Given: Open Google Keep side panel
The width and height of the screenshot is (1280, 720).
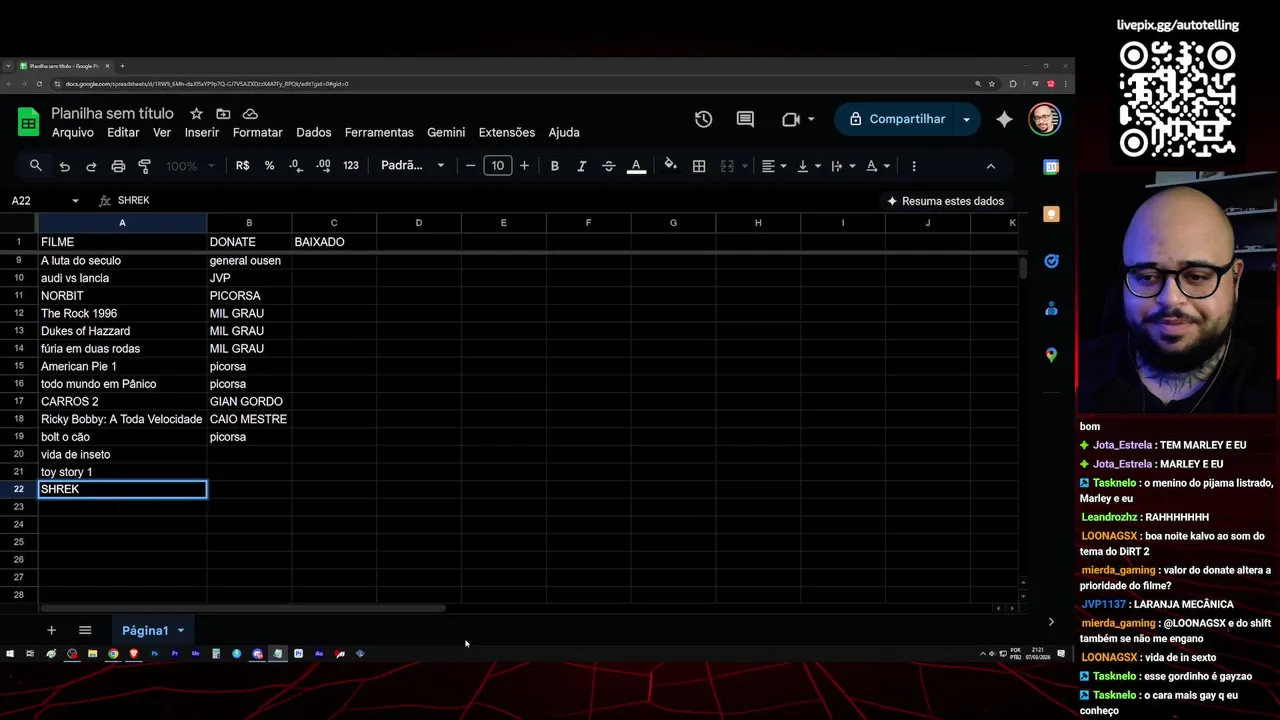Looking at the screenshot, I should tap(1051, 214).
